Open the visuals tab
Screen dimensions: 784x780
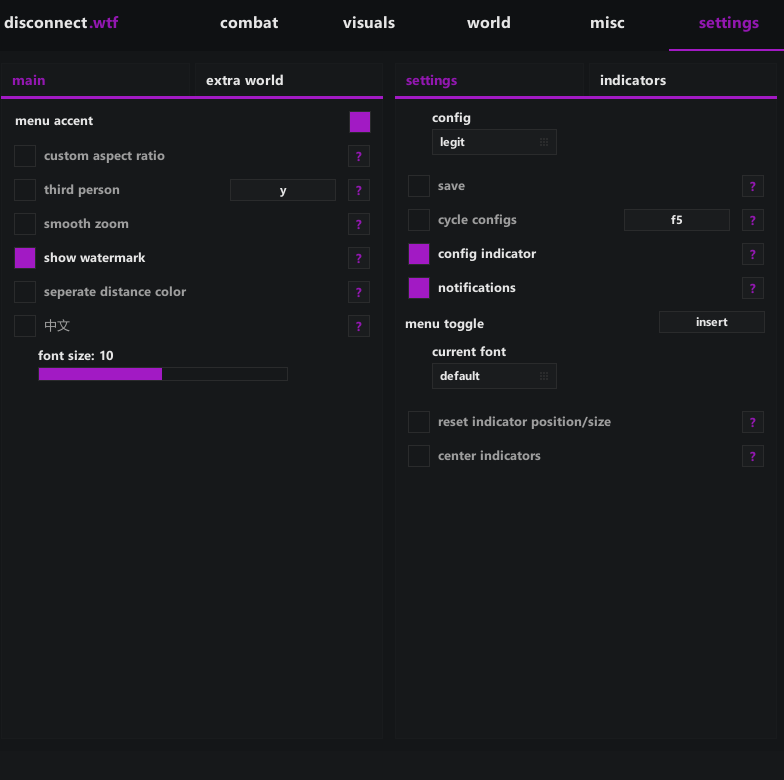pyautogui.click(x=369, y=23)
